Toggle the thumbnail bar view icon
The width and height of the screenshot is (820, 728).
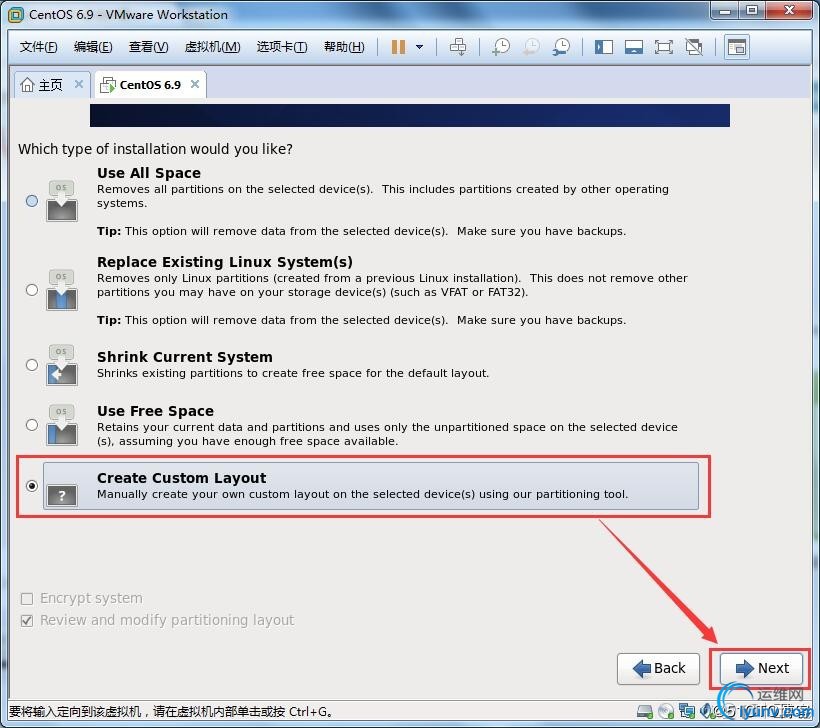[634, 47]
